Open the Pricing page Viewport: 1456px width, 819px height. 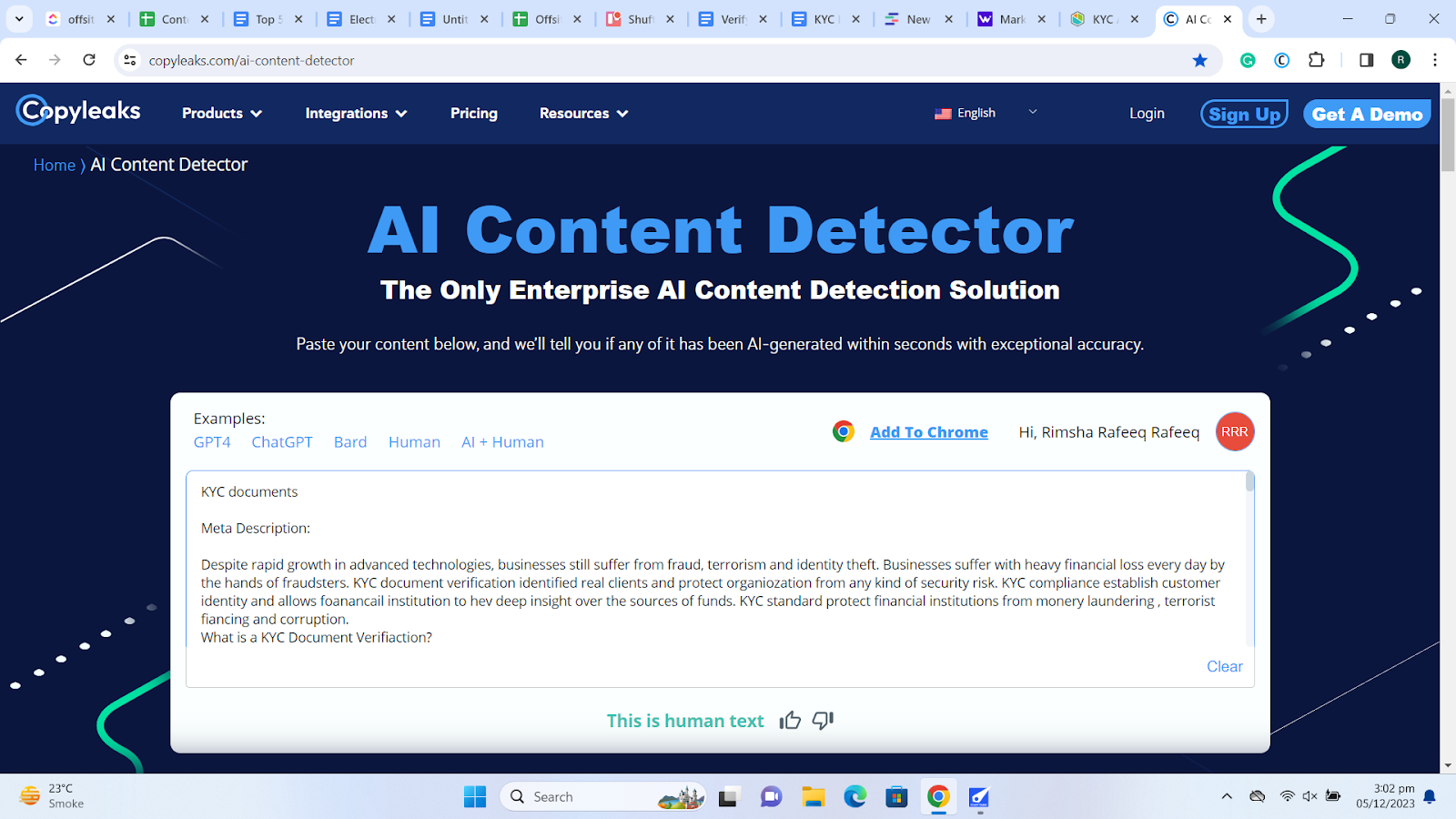474,113
